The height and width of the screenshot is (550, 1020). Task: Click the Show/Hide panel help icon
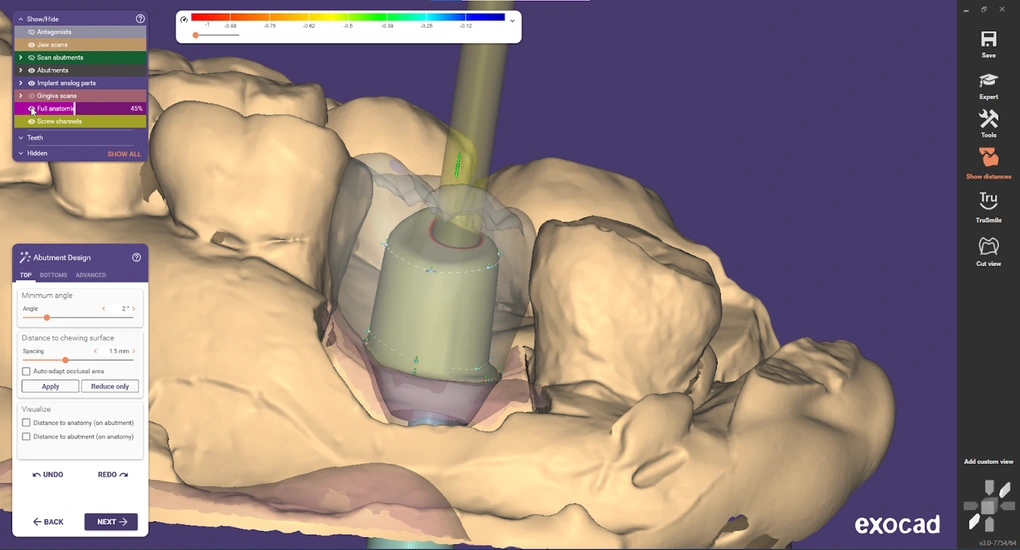(140, 19)
